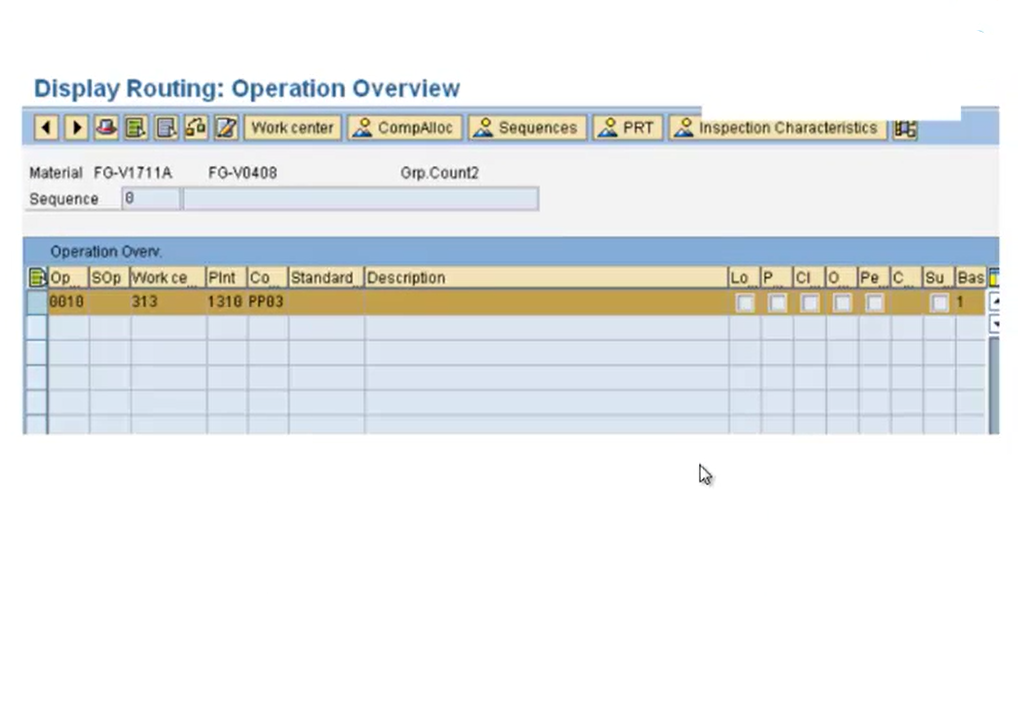This screenshot has width=1018, height=722.
Task: Click the Sequence description field
Action: tap(361, 199)
